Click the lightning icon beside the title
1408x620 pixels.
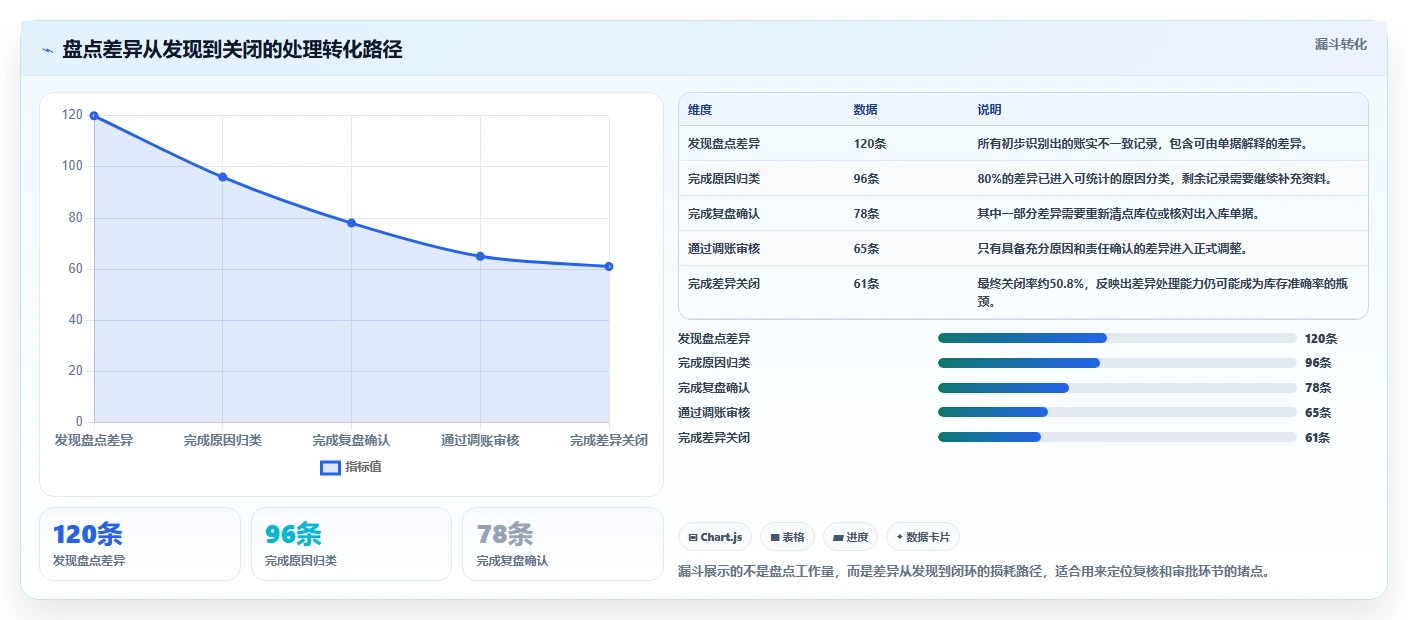[x=47, y=50]
